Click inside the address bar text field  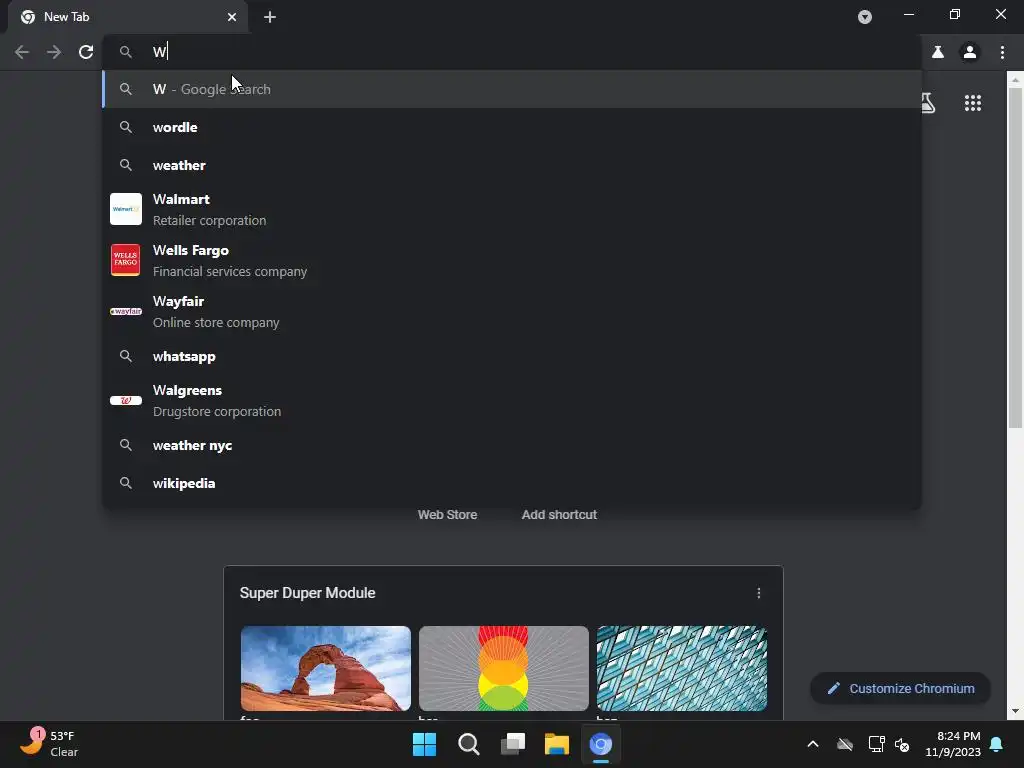tap(509, 52)
